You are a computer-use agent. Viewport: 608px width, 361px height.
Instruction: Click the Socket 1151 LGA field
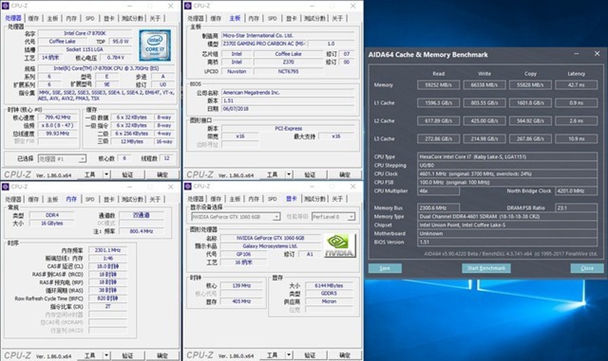coord(85,49)
